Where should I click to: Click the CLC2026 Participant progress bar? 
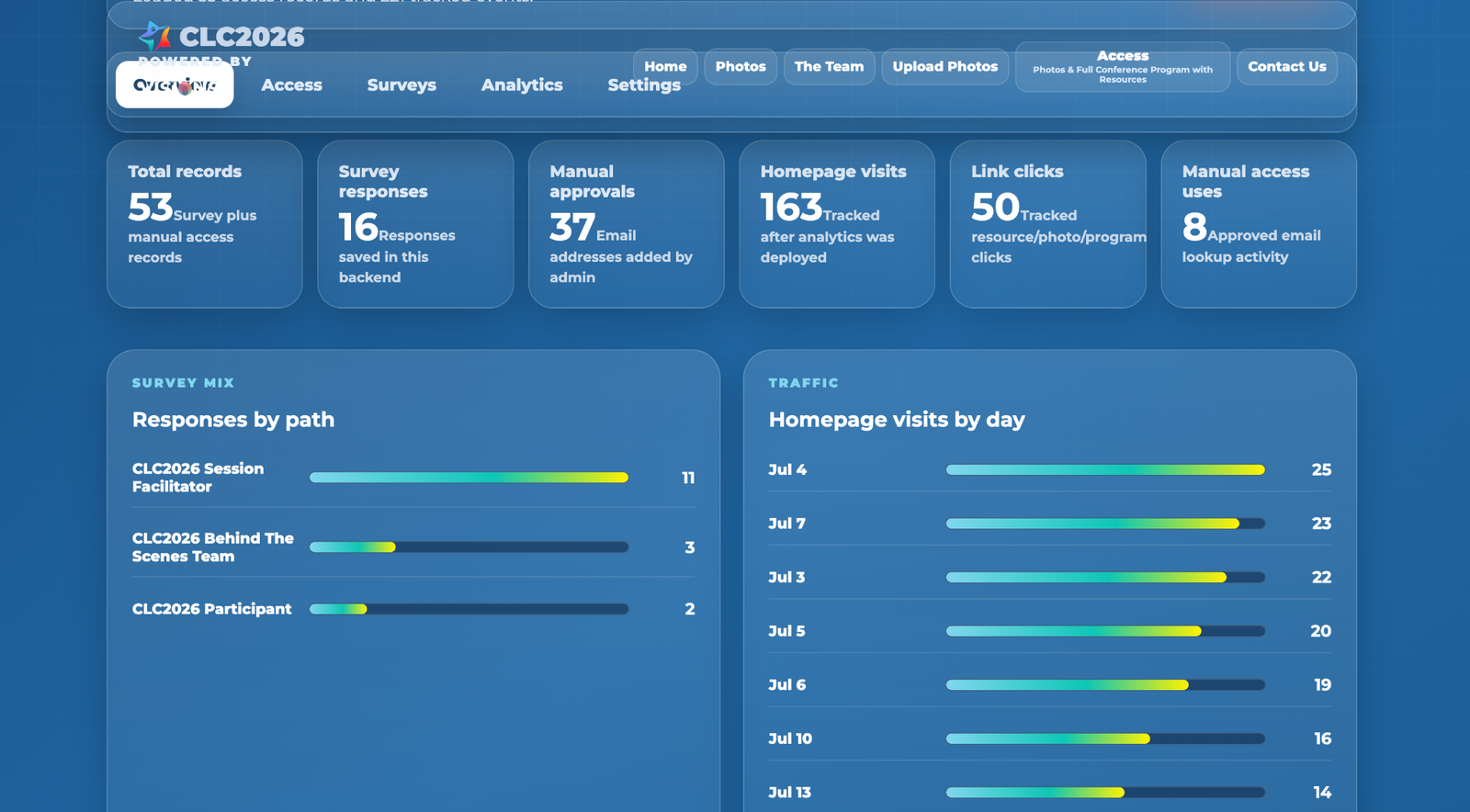coord(469,609)
